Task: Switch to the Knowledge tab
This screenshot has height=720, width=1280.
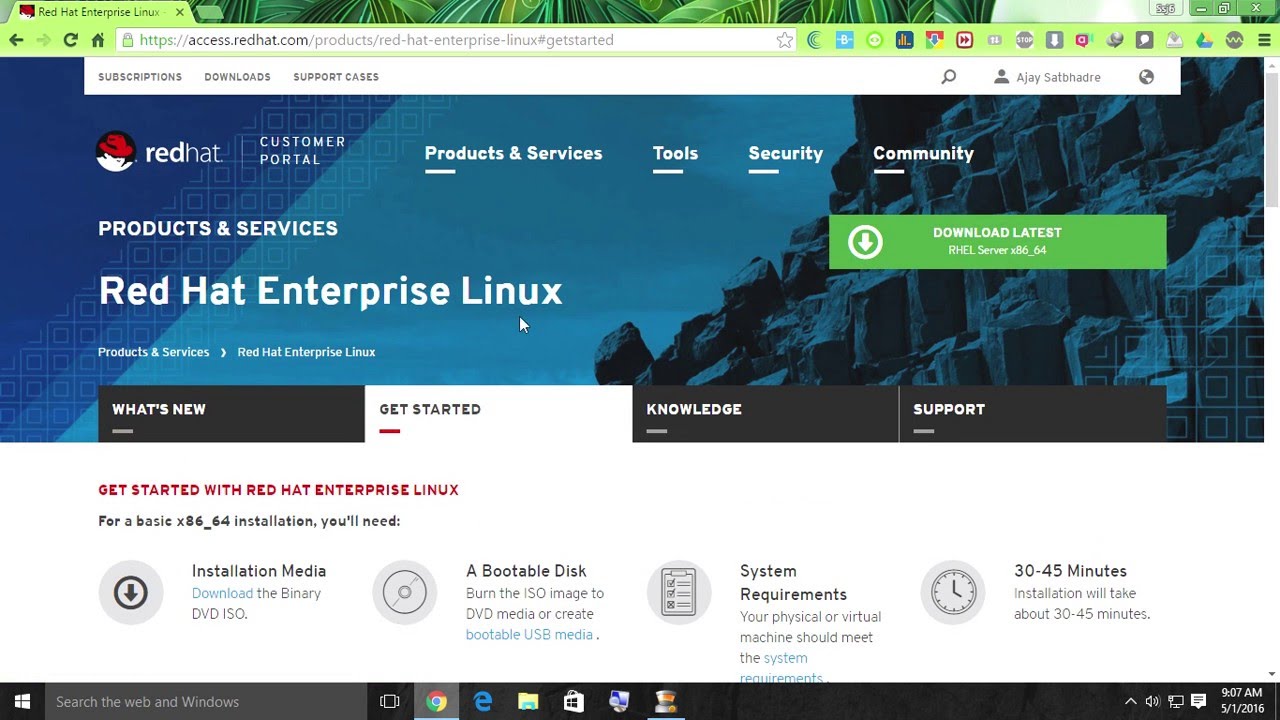Action: click(x=765, y=413)
